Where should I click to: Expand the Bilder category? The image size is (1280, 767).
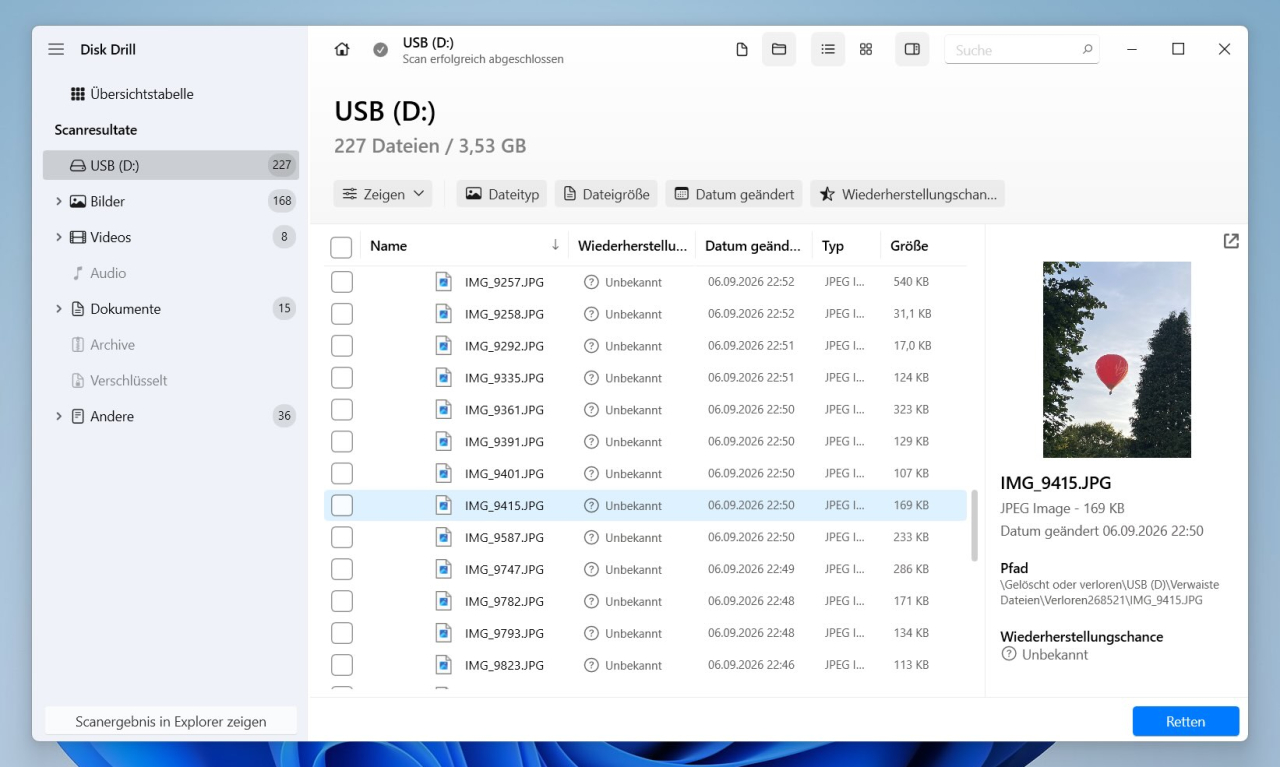pos(59,201)
